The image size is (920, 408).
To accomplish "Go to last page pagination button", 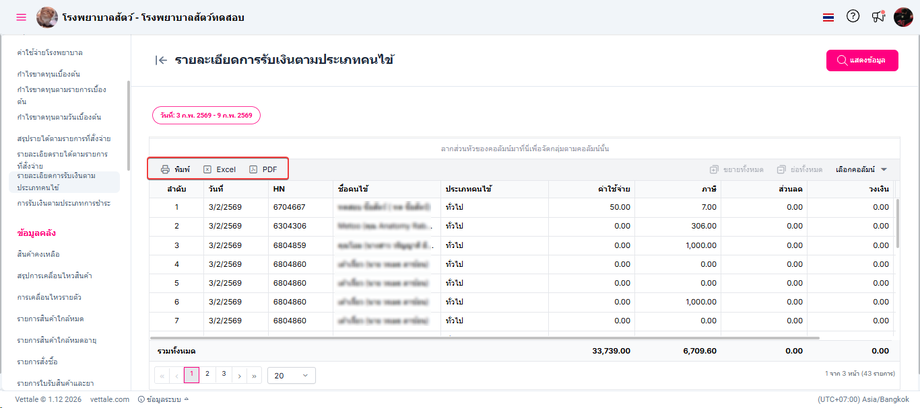I will click(255, 375).
